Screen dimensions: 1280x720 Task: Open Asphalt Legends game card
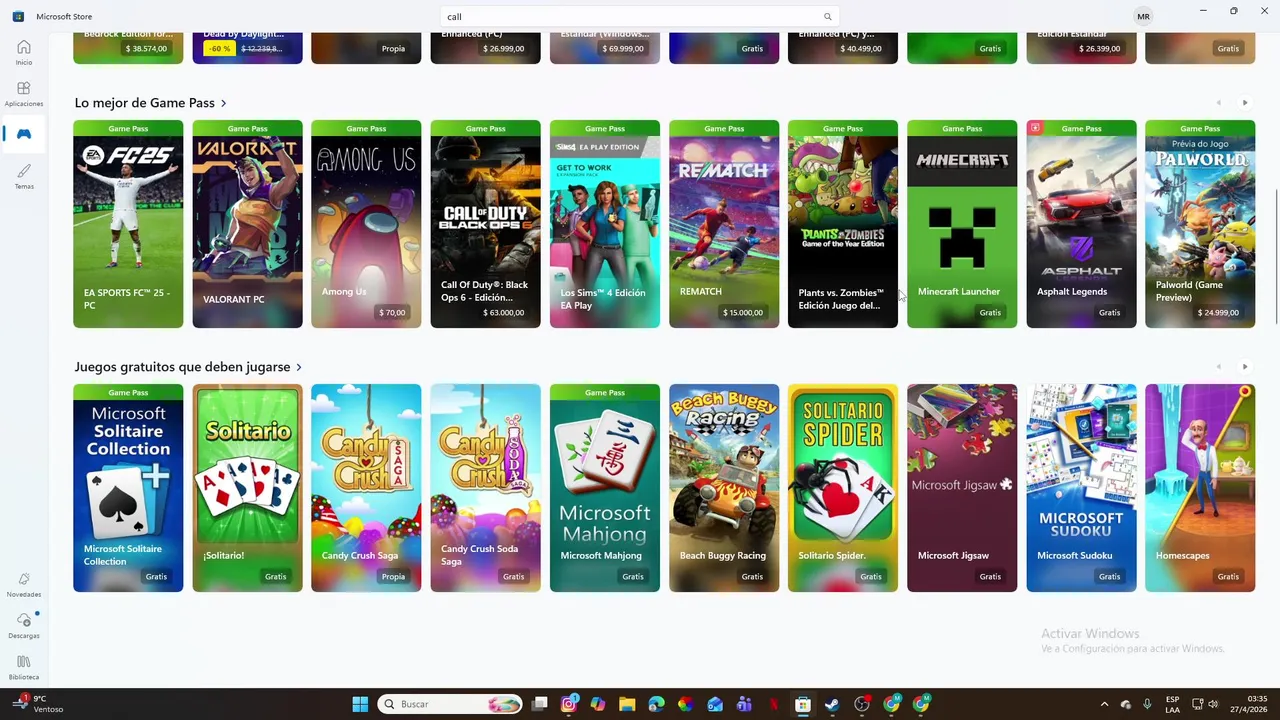[x=1081, y=224]
